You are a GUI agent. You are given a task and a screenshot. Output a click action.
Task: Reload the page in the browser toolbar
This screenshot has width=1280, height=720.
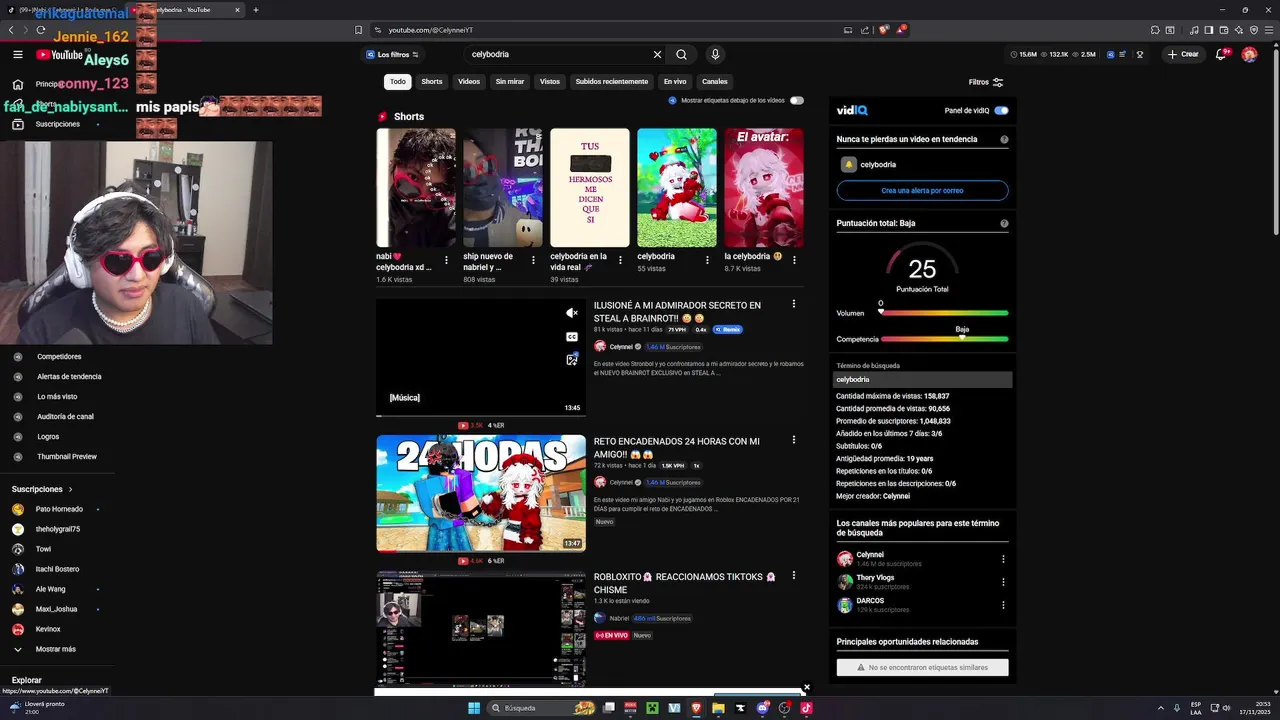coord(40,30)
